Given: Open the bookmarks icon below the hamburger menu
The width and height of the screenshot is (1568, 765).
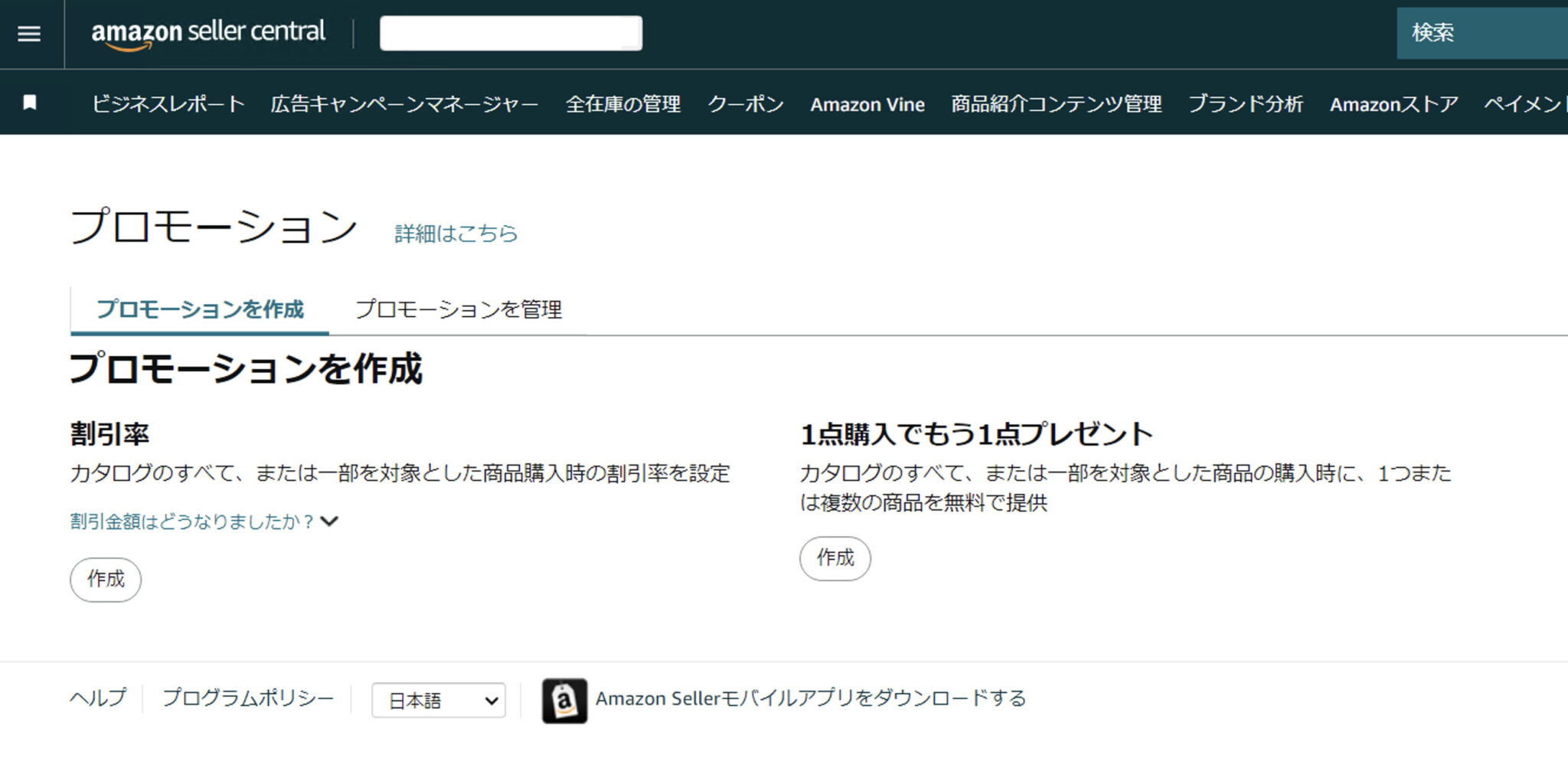Looking at the screenshot, I should [28, 102].
